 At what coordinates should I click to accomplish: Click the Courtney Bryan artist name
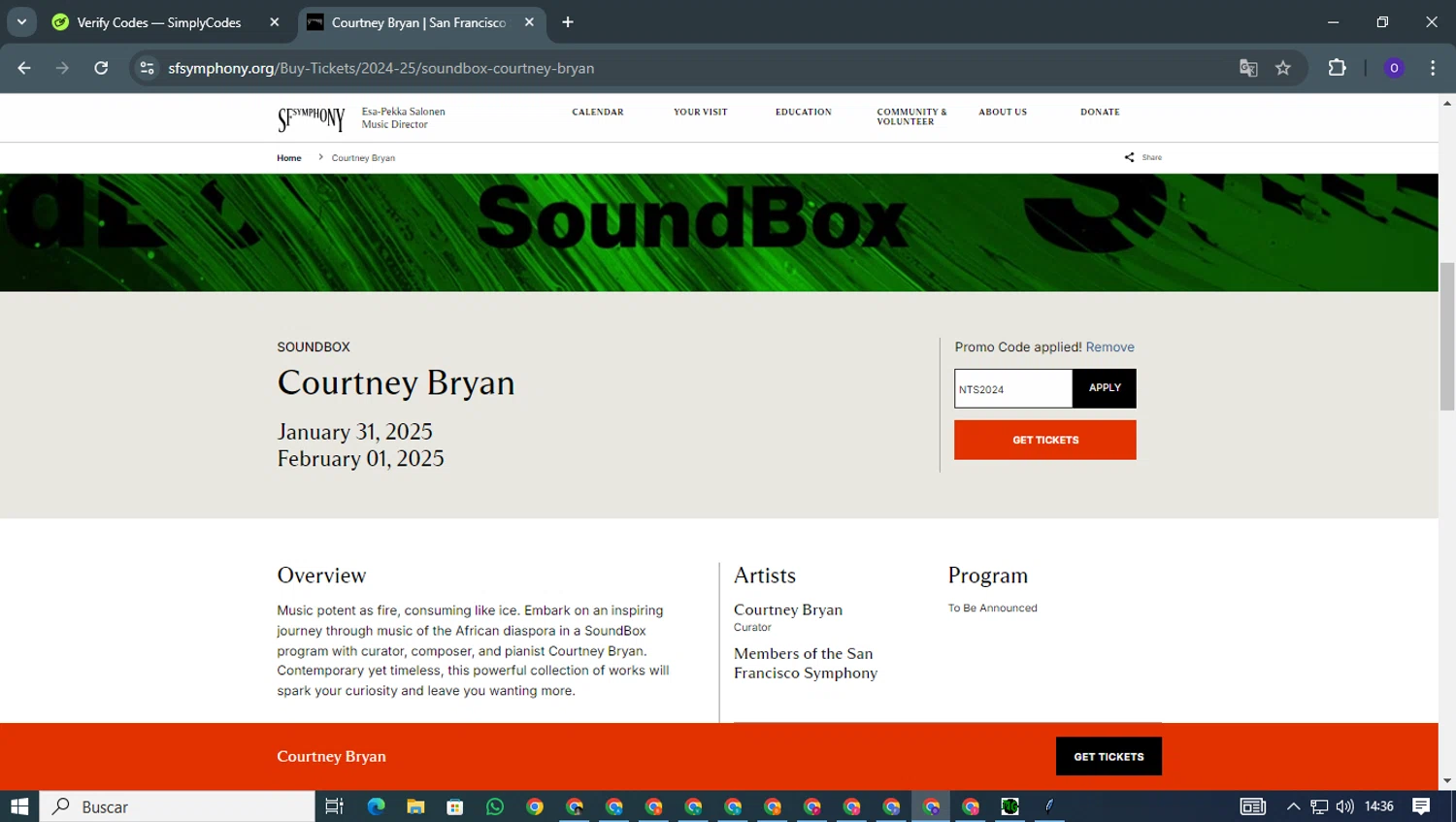pyautogui.click(x=788, y=609)
